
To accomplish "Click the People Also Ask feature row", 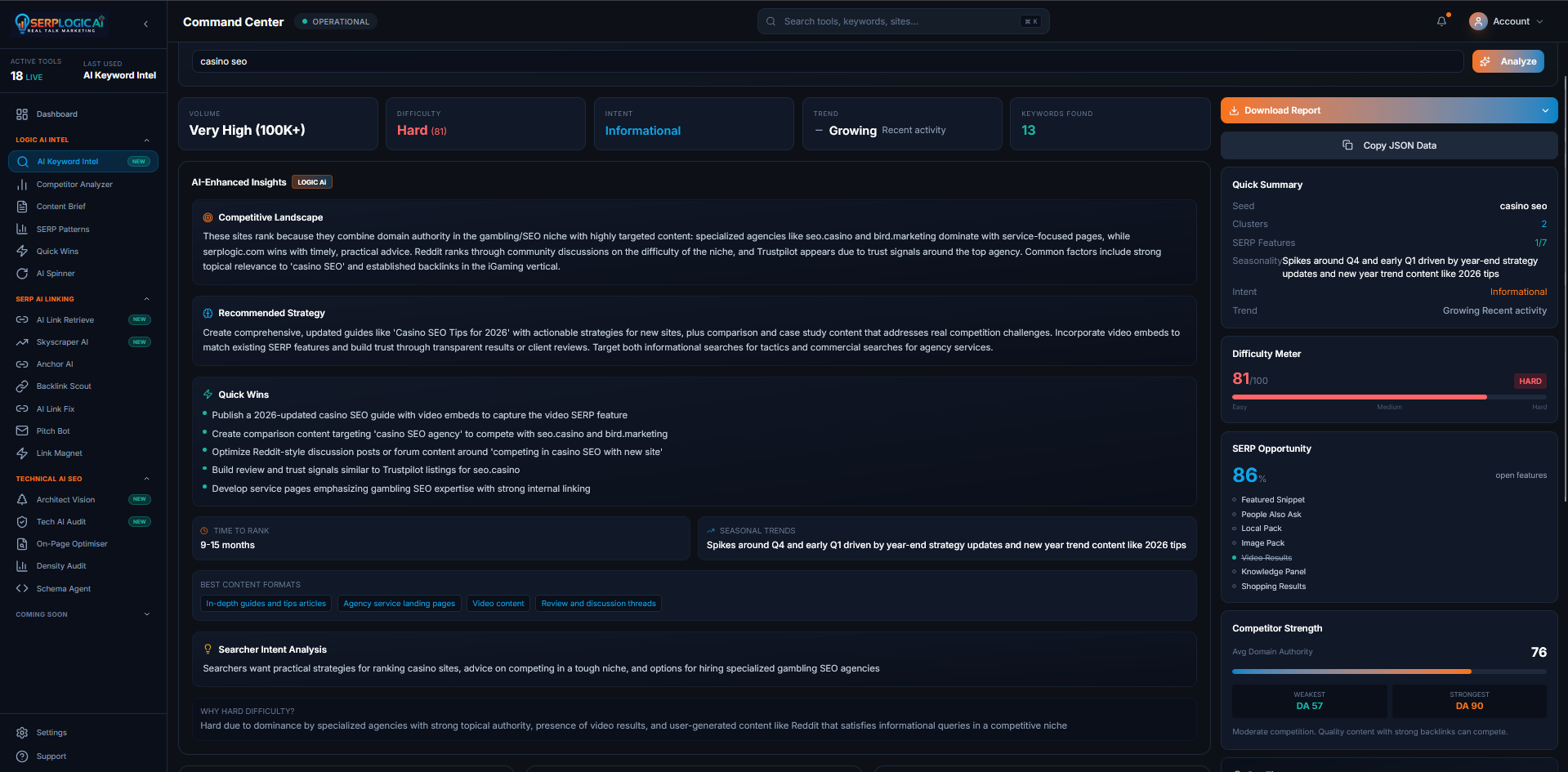I will (x=1267, y=515).
